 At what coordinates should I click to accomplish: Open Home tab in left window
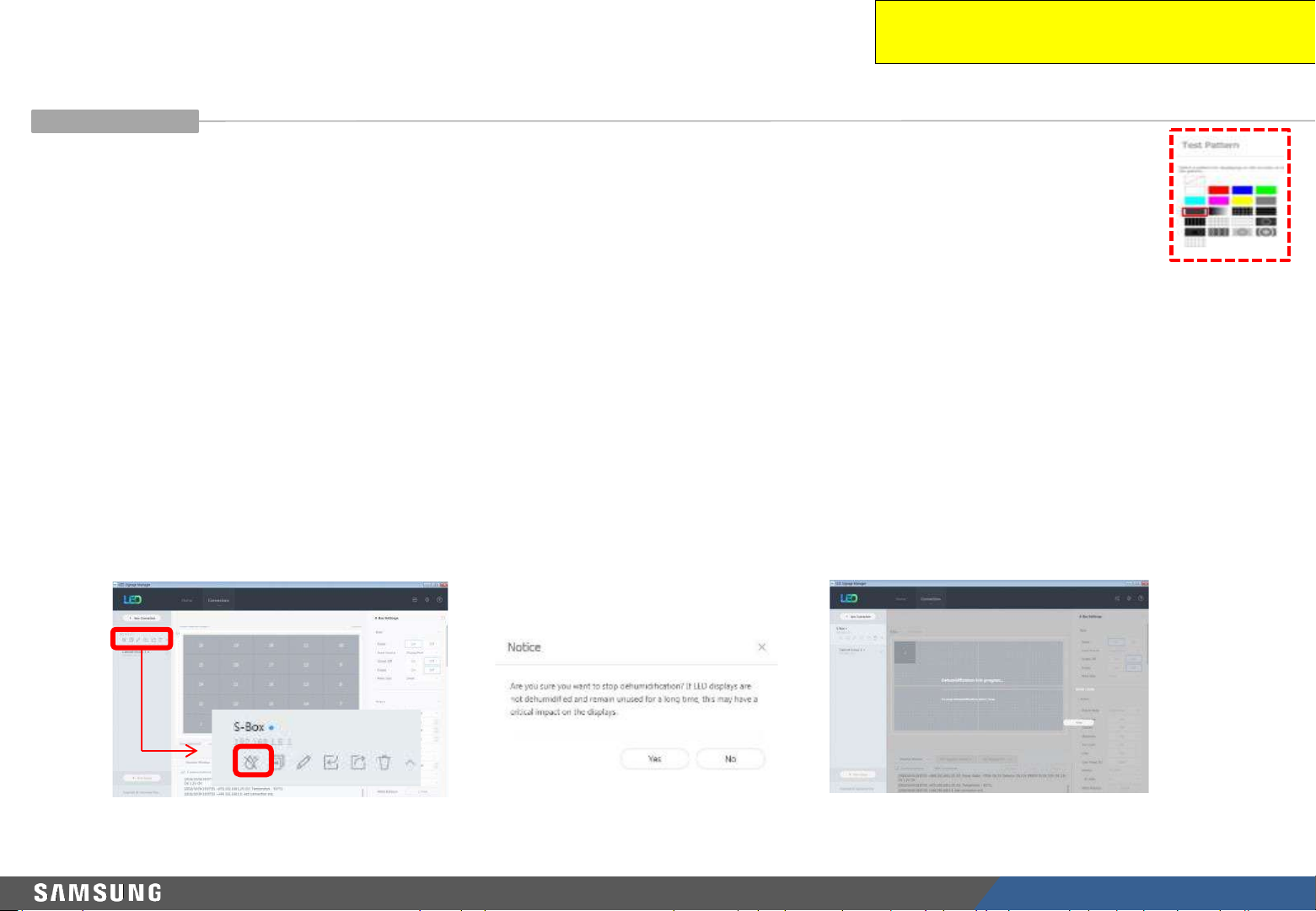pyautogui.click(x=187, y=600)
